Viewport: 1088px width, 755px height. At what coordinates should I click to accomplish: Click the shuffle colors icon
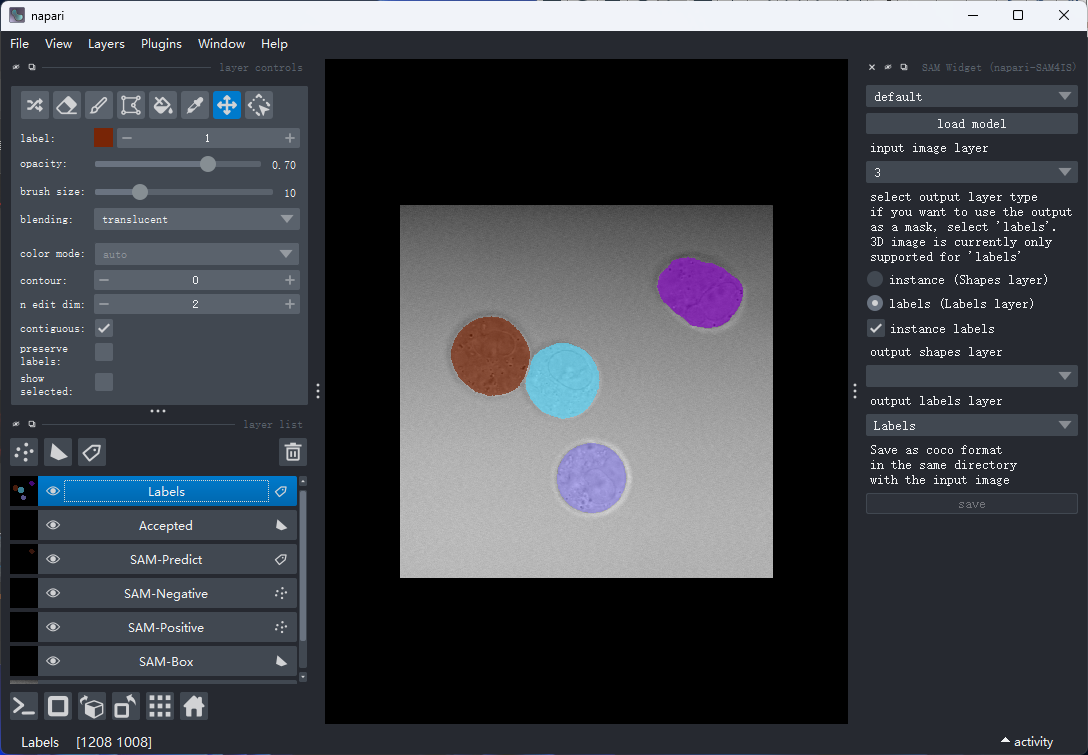35,105
